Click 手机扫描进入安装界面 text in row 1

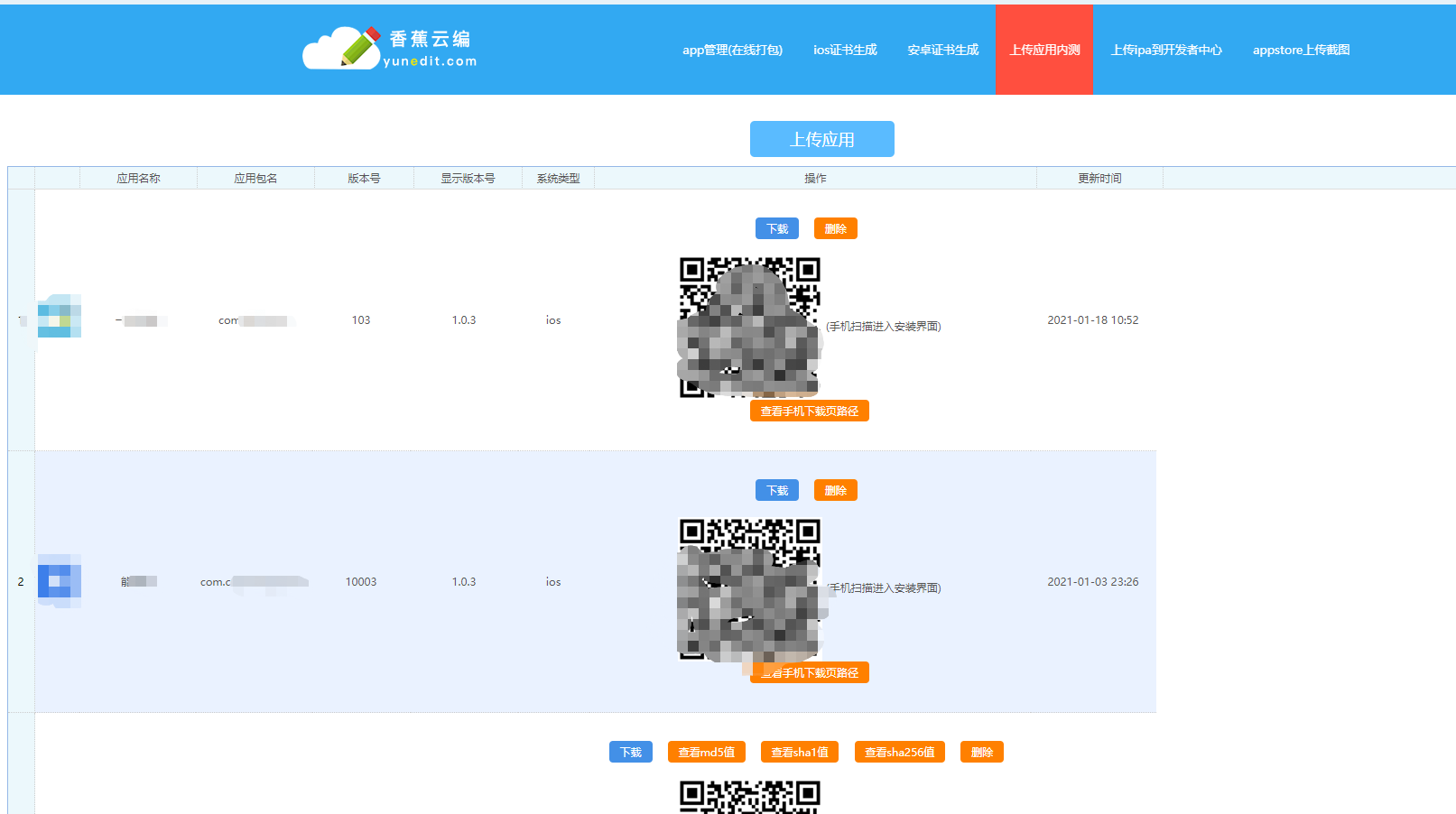click(x=884, y=327)
